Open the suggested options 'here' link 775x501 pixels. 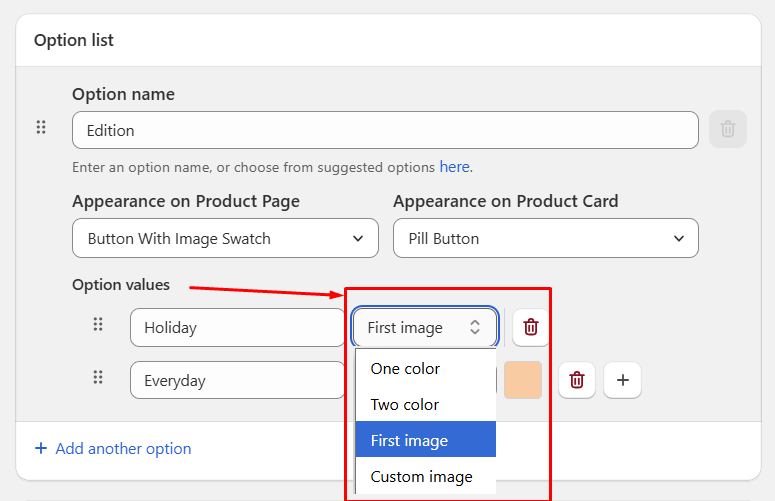pyautogui.click(x=455, y=167)
